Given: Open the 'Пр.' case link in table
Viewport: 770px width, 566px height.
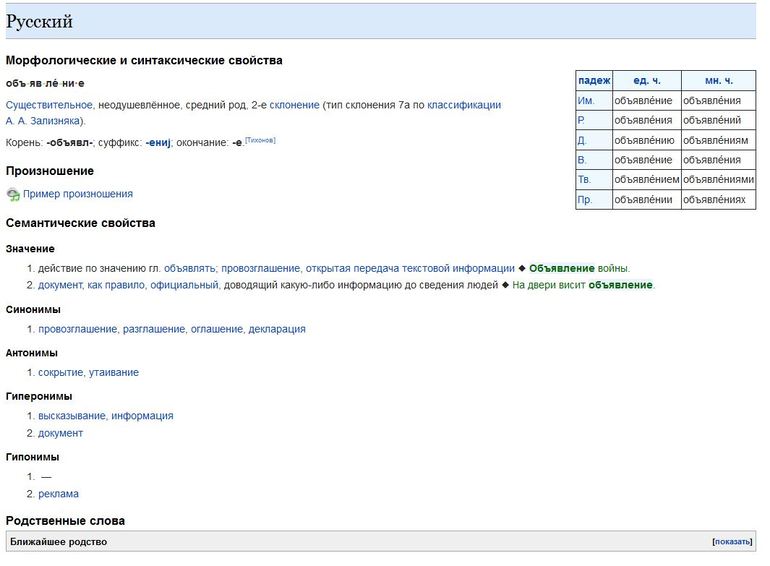Looking at the screenshot, I should (x=585, y=200).
